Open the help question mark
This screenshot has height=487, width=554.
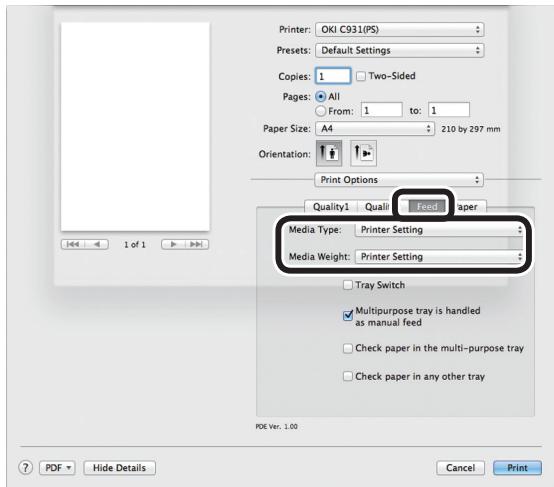pyautogui.click(x=25, y=468)
